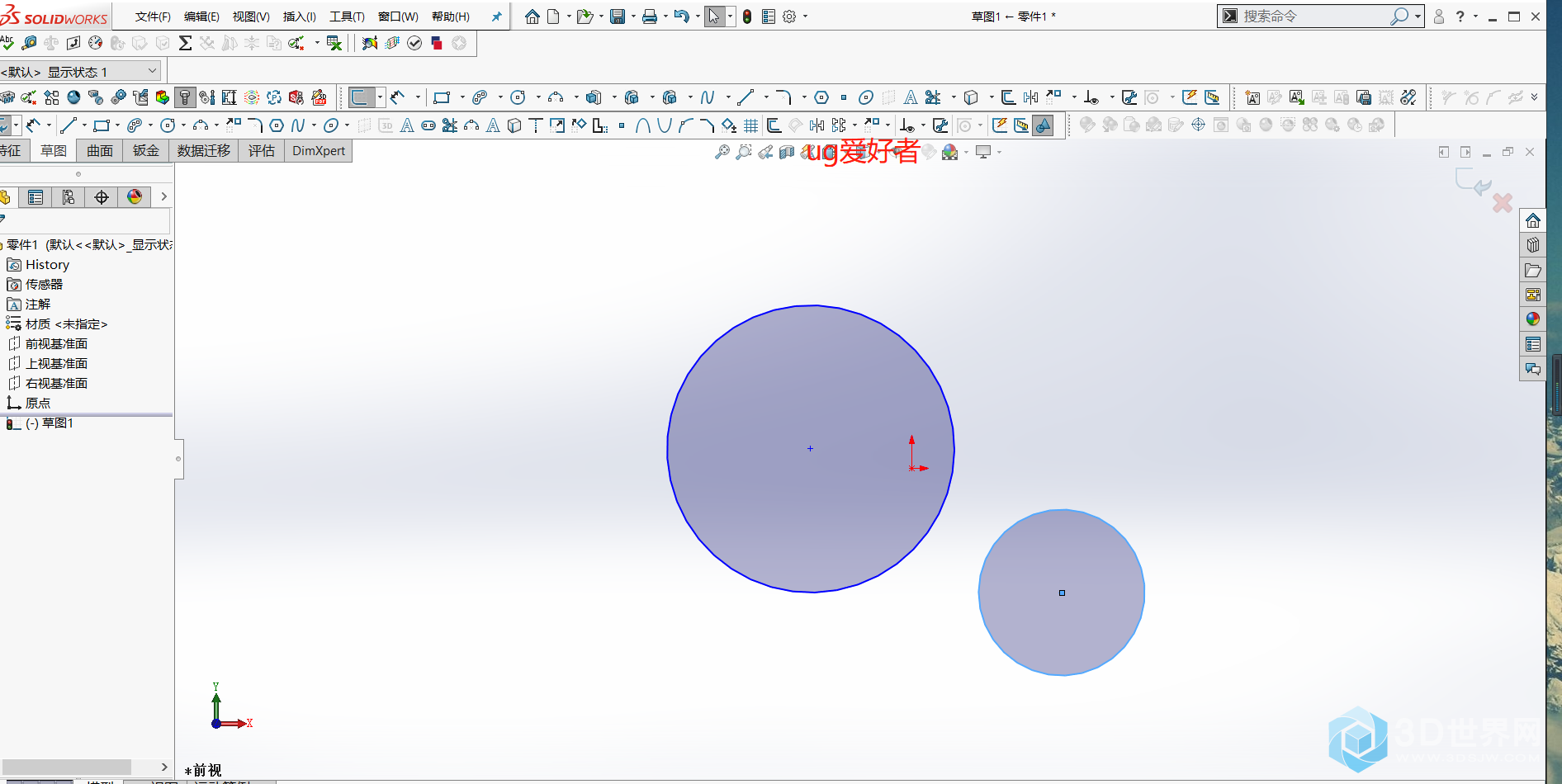
Task: Expand the Circle dropdown arrow in bottom row
Action: click(x=183, y=125)
